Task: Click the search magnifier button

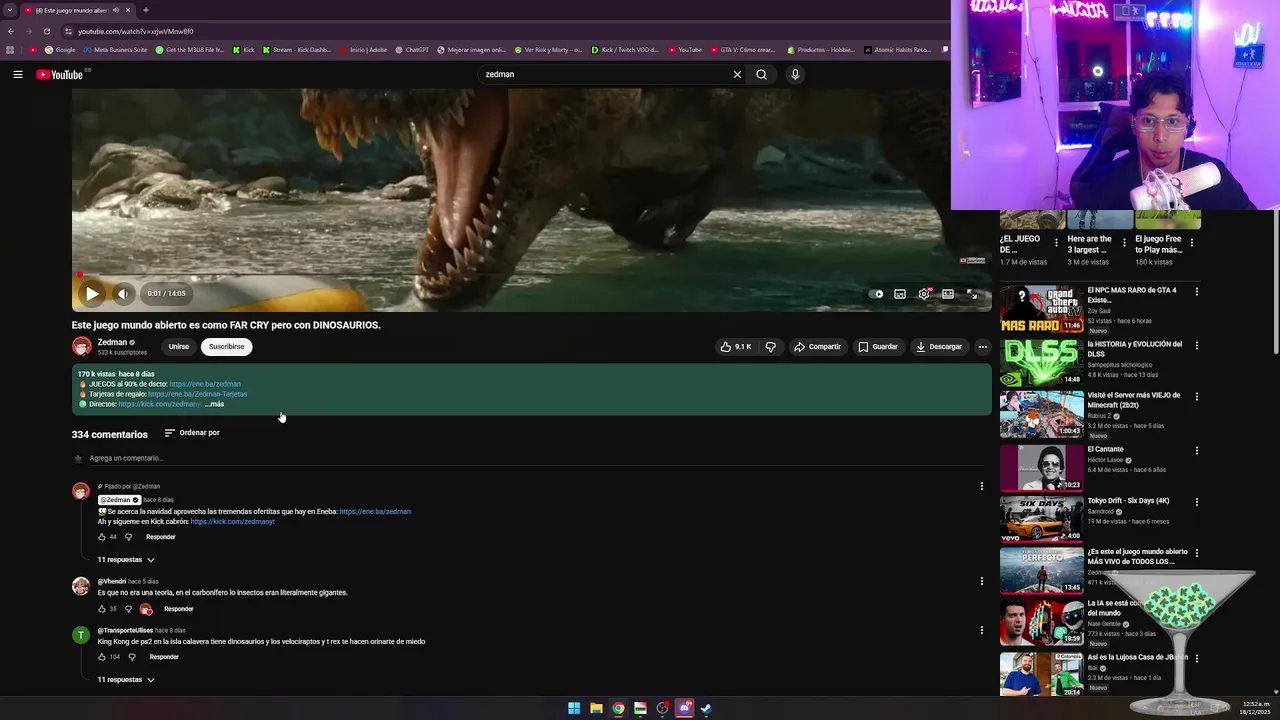Action: 761,74
